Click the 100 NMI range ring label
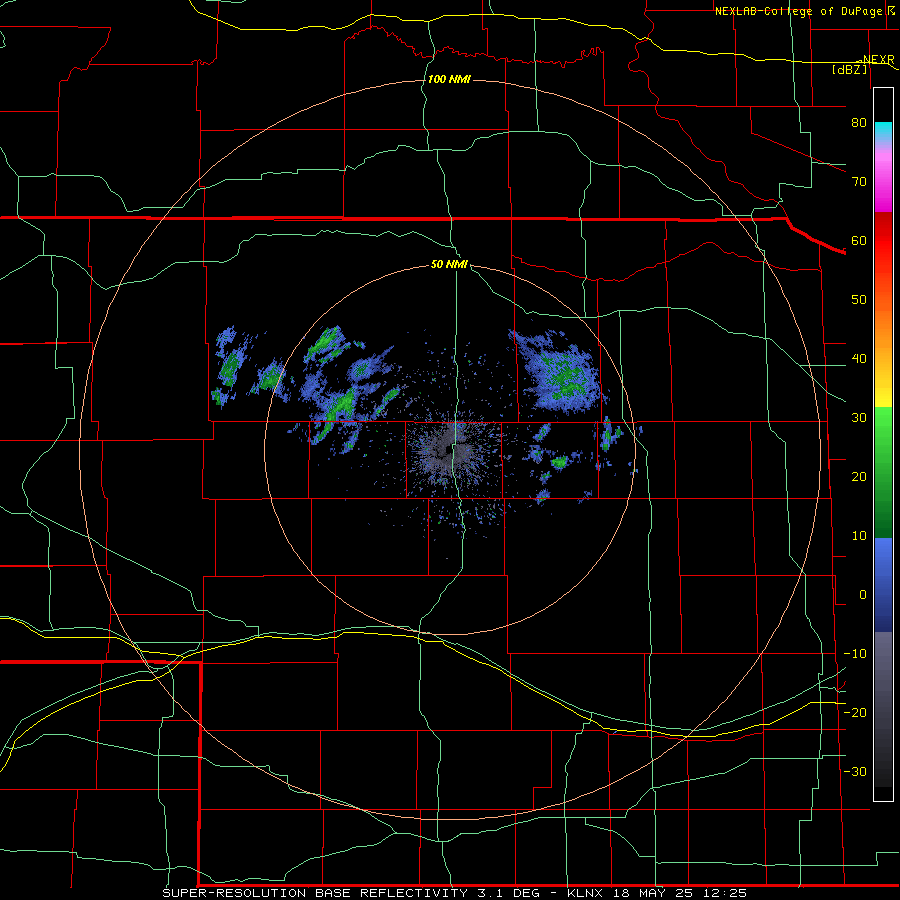 pyautogui.click(x=449, y=79)
